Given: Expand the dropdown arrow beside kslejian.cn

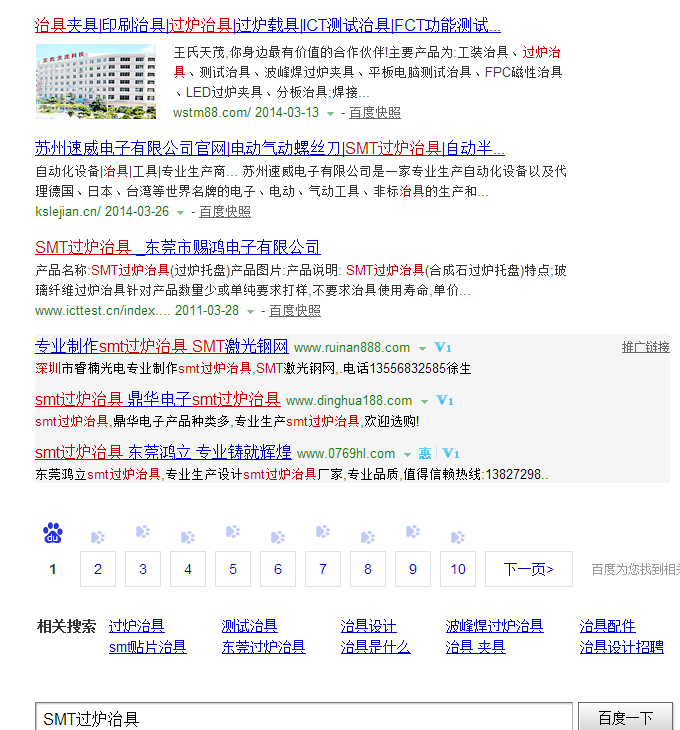Looking at the screenshot, I should pyautogui.click(x=180, y=213).
